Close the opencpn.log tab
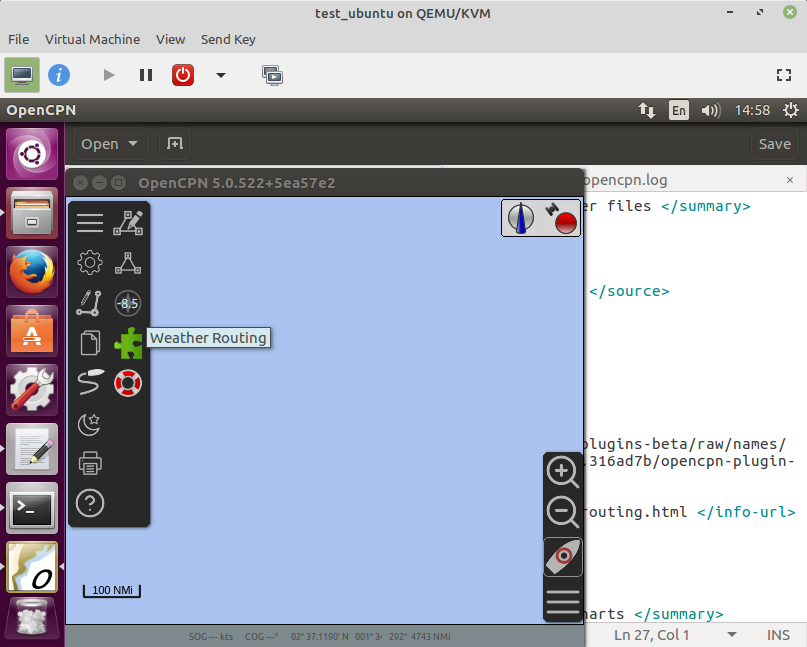Image resolution: width=807 pixels, height=647 pixels. point(790,180)
